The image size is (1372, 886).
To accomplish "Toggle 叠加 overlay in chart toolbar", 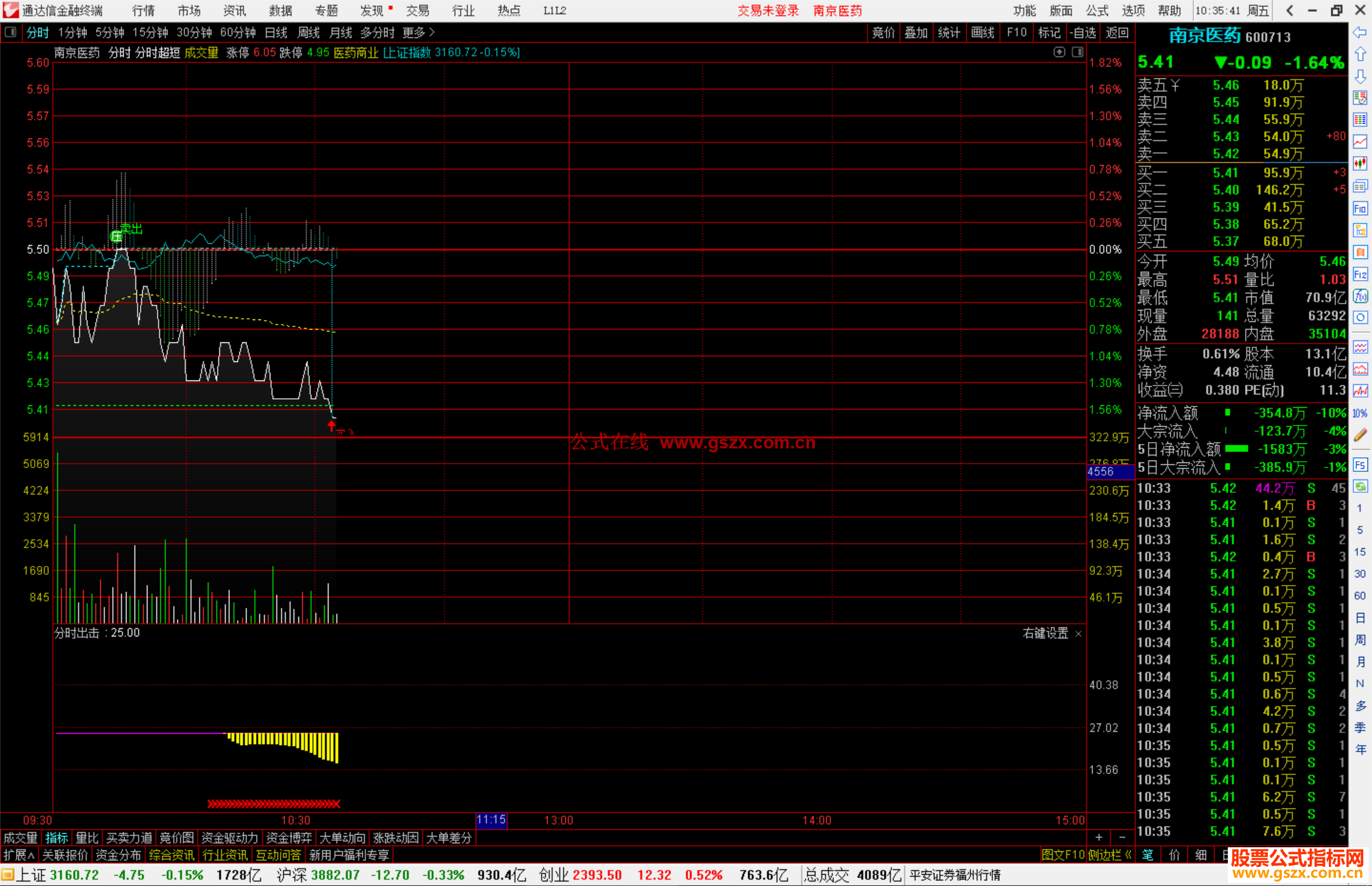I will tap(916, 32).
